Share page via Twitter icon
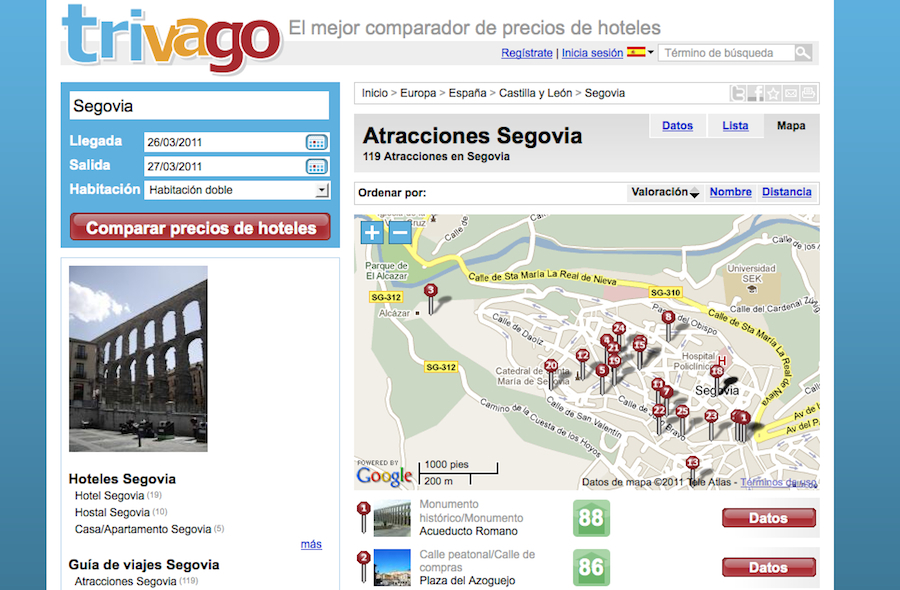900x590 pixels. pos(739,94)
